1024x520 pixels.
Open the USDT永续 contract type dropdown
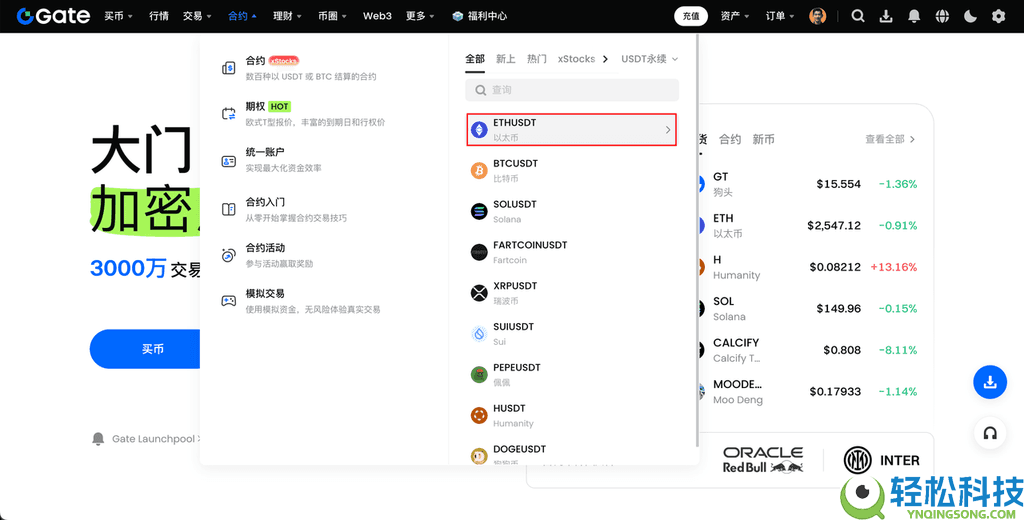point(649,59)
